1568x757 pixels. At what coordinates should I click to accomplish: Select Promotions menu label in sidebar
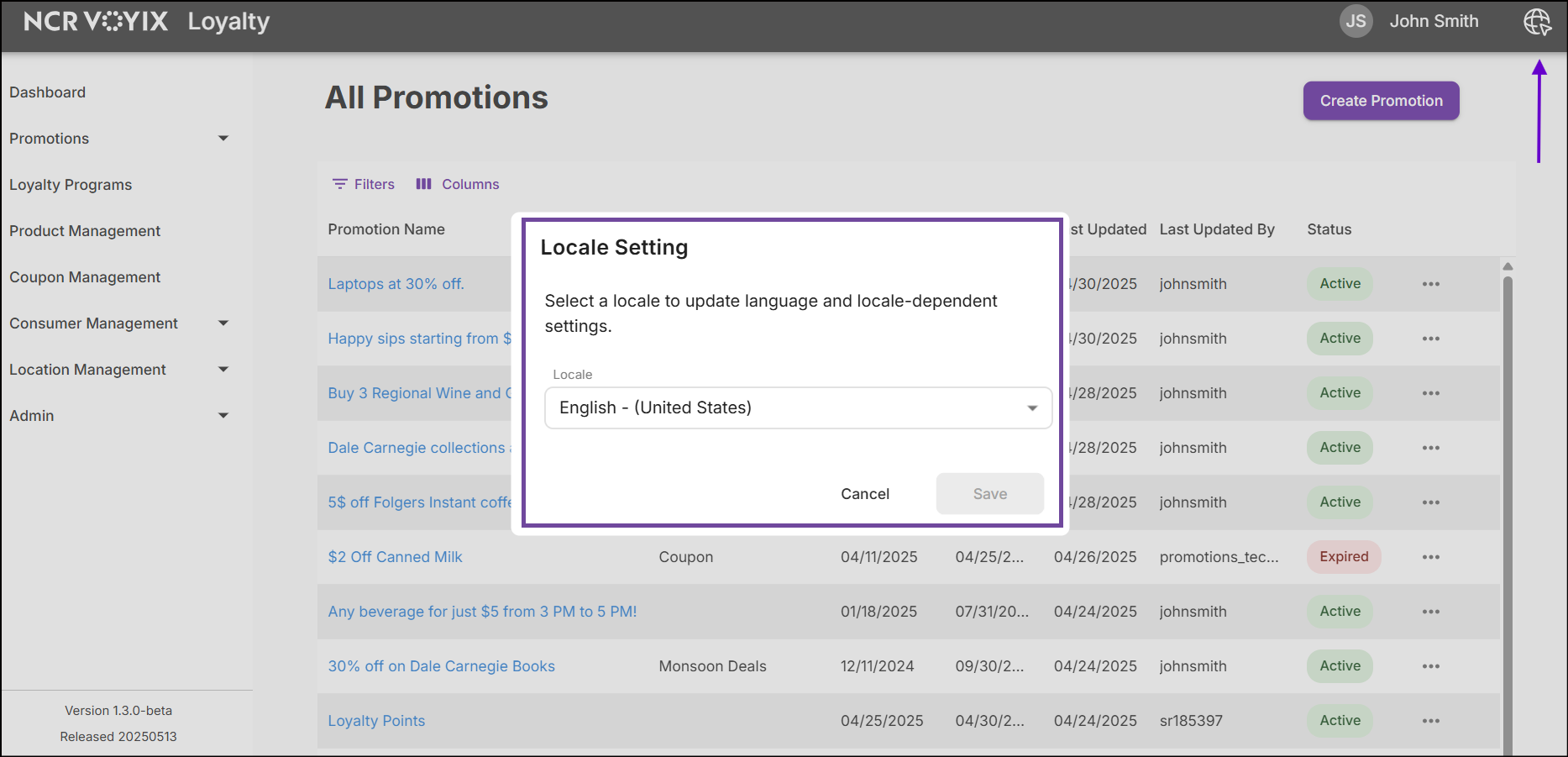[x=49, y=139]
